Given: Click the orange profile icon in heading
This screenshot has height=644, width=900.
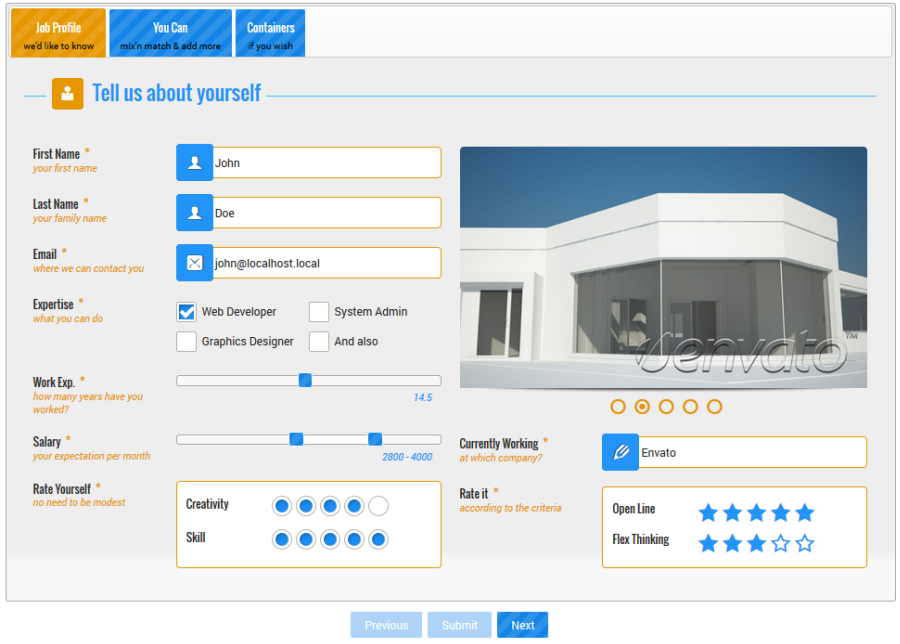Looking at the screenshot, I should [67, 94].
